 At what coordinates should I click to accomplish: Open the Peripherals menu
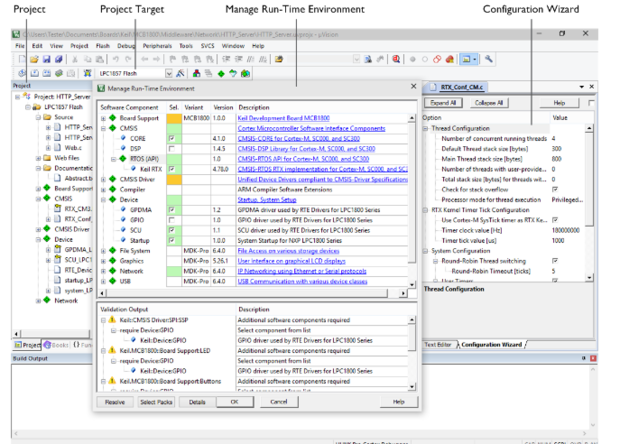(157, 46)
